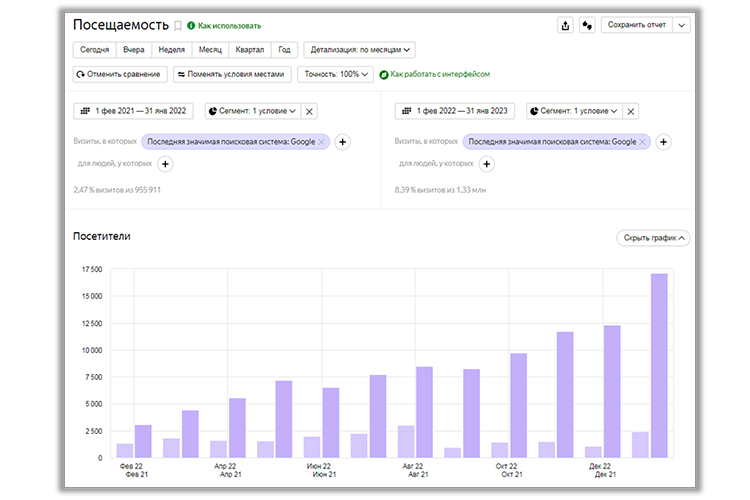750x500 pixels.
Task: Select the Неделя period tab
Action: 171,49
